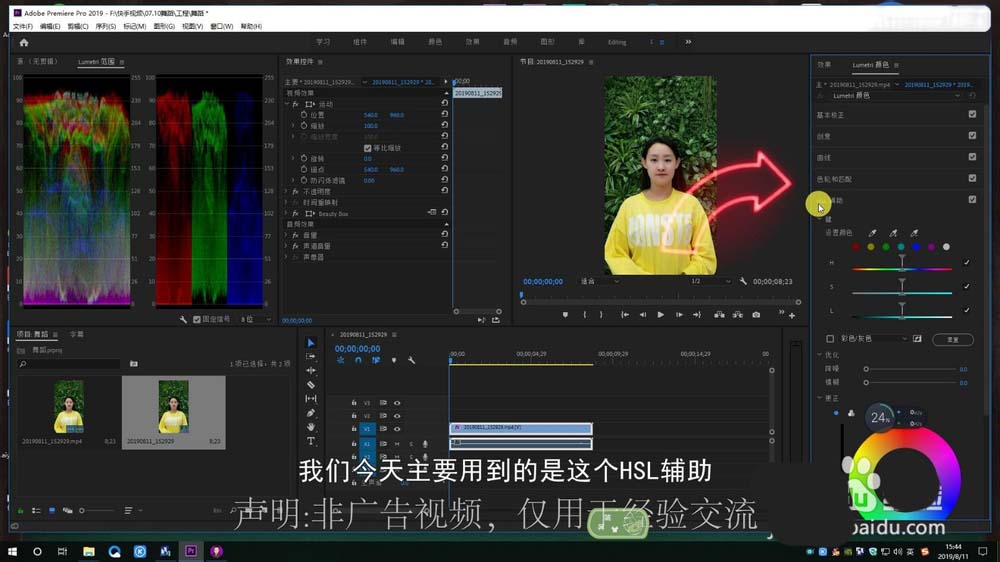
Task: Expand the Channel Volume effect
Action: [x=286, y=246]
